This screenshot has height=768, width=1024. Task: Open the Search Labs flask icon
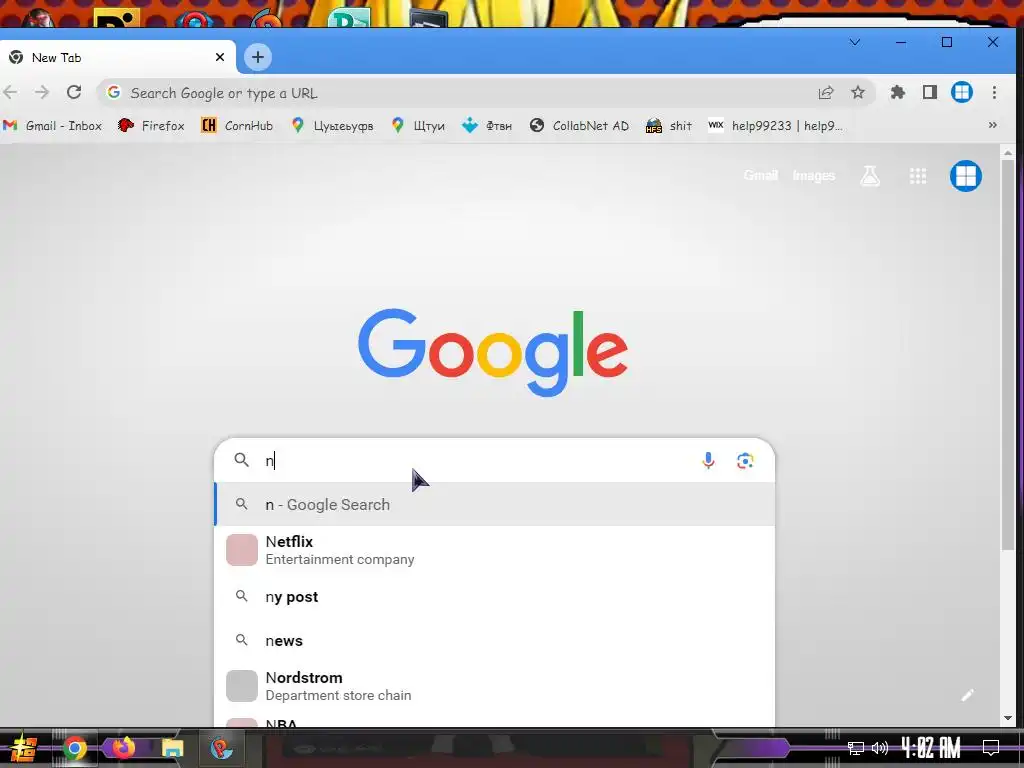pos(870,176)
